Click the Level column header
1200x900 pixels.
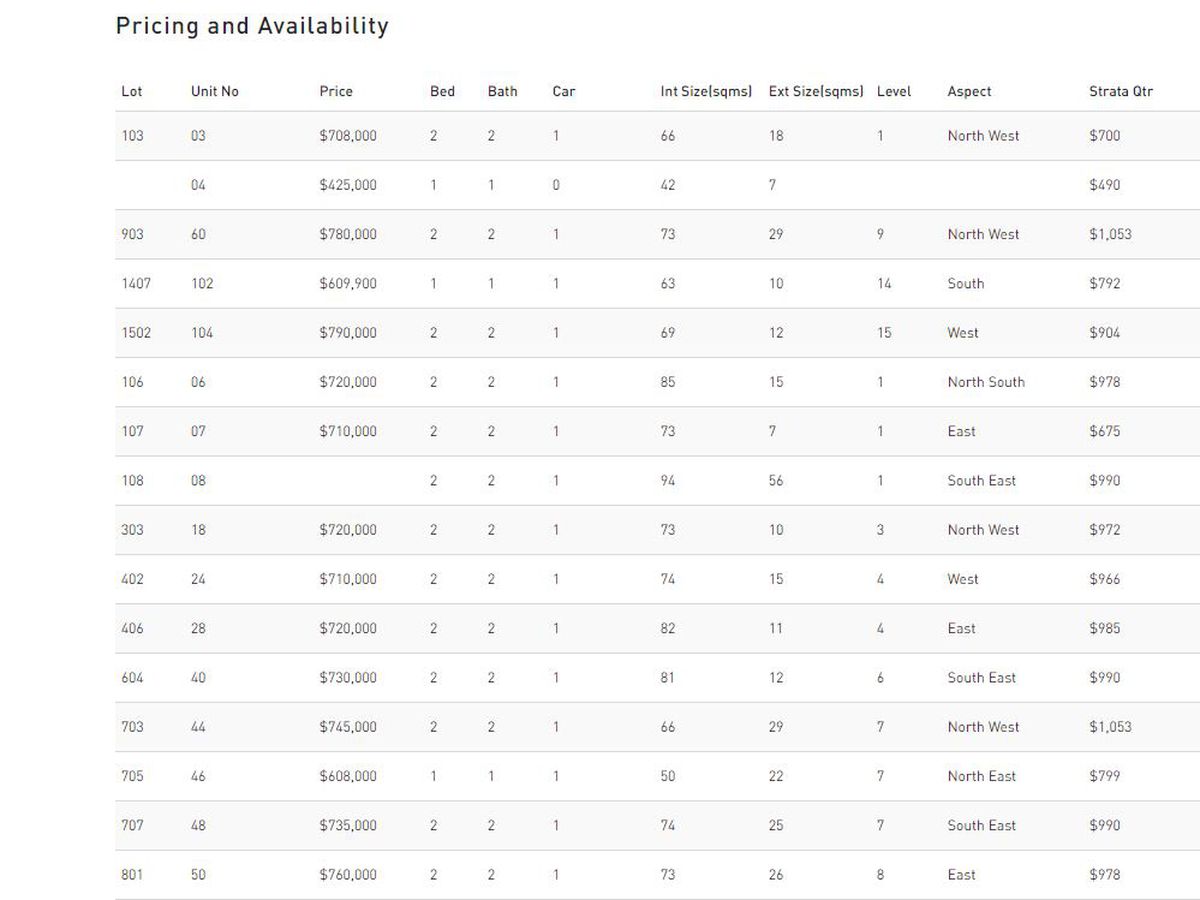point(894,91)
